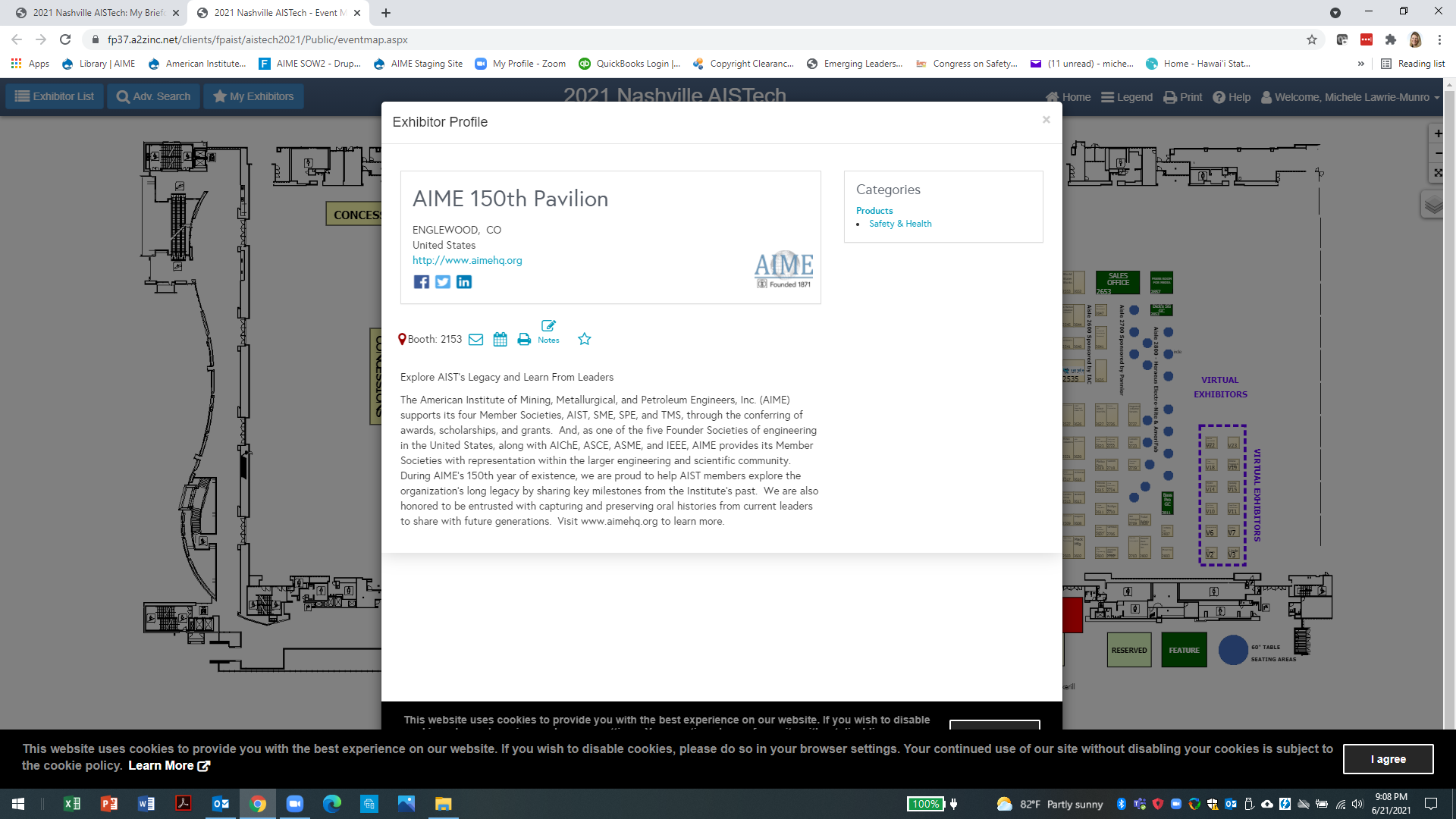1456x819 pixels.
Task: Switch to the My Brief browser tab
Action: [99, 13]
